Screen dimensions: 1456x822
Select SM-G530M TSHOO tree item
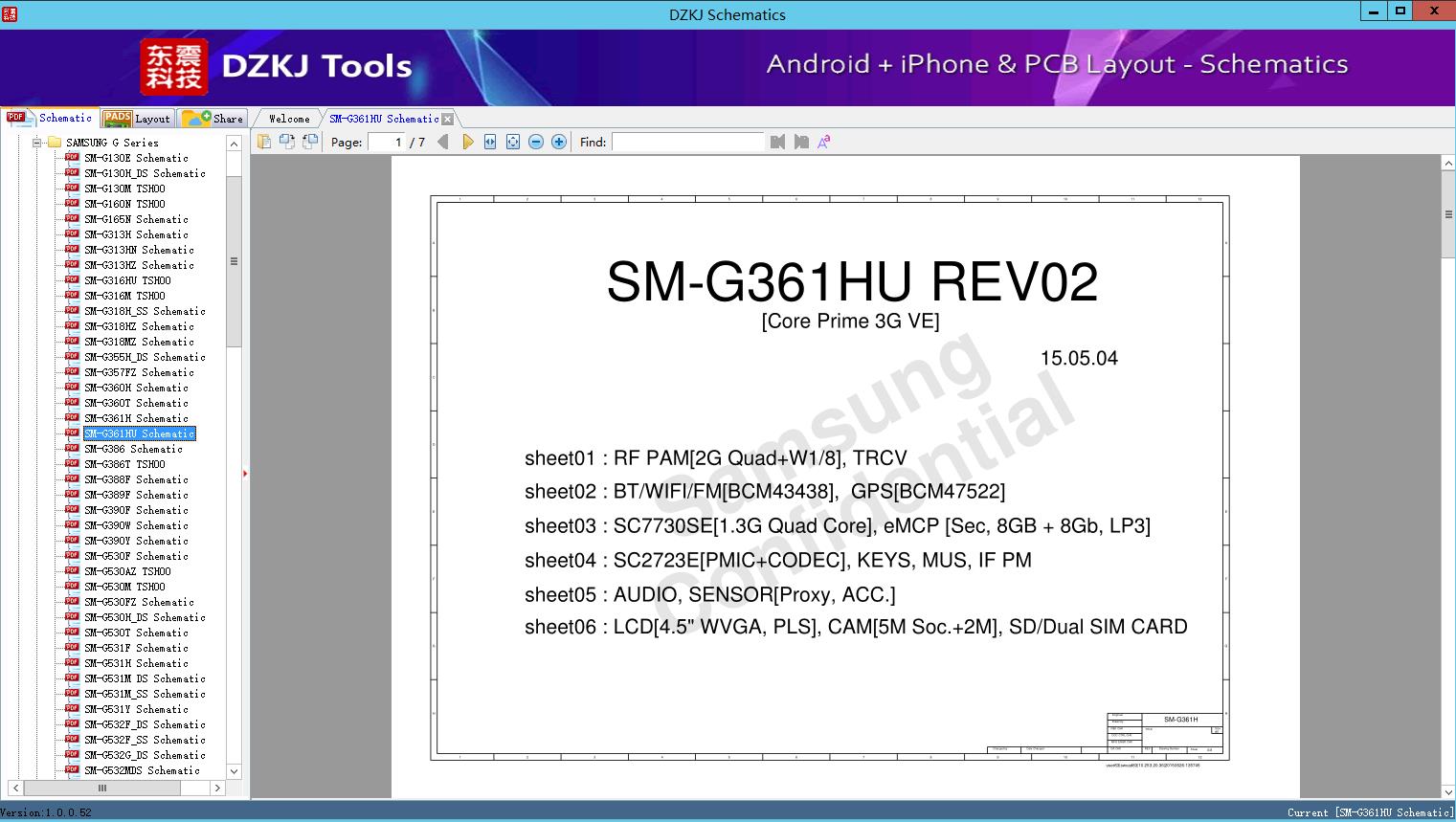click(x=124, y=587)
